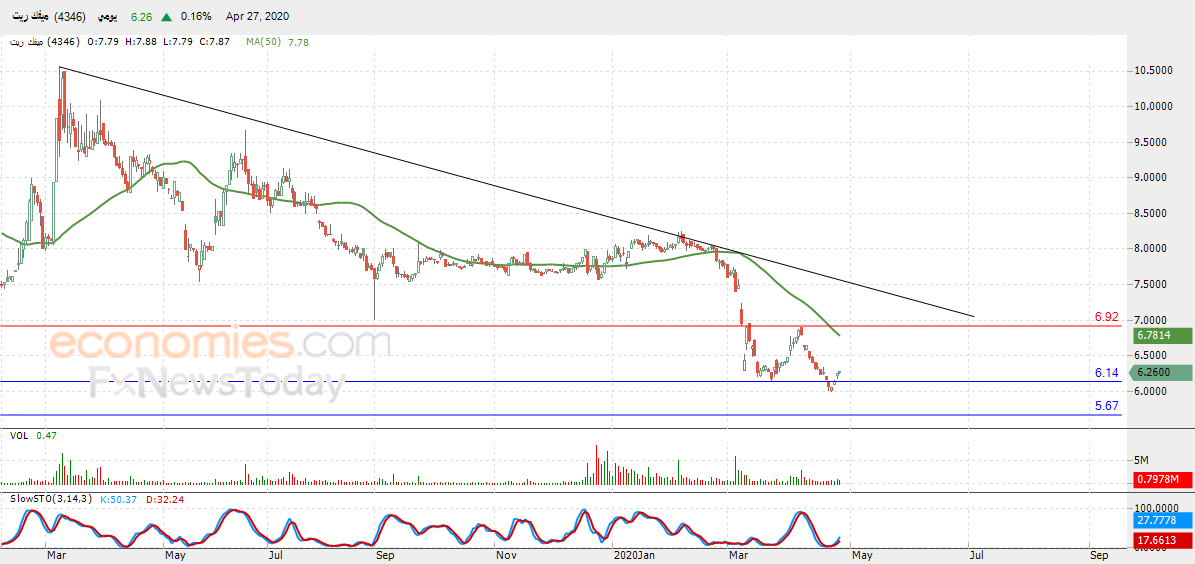Click the 10.5000 price axis label
The height and width of the screenshot is (564, 1195).
pyautogui.click(x=1155, y=71)
